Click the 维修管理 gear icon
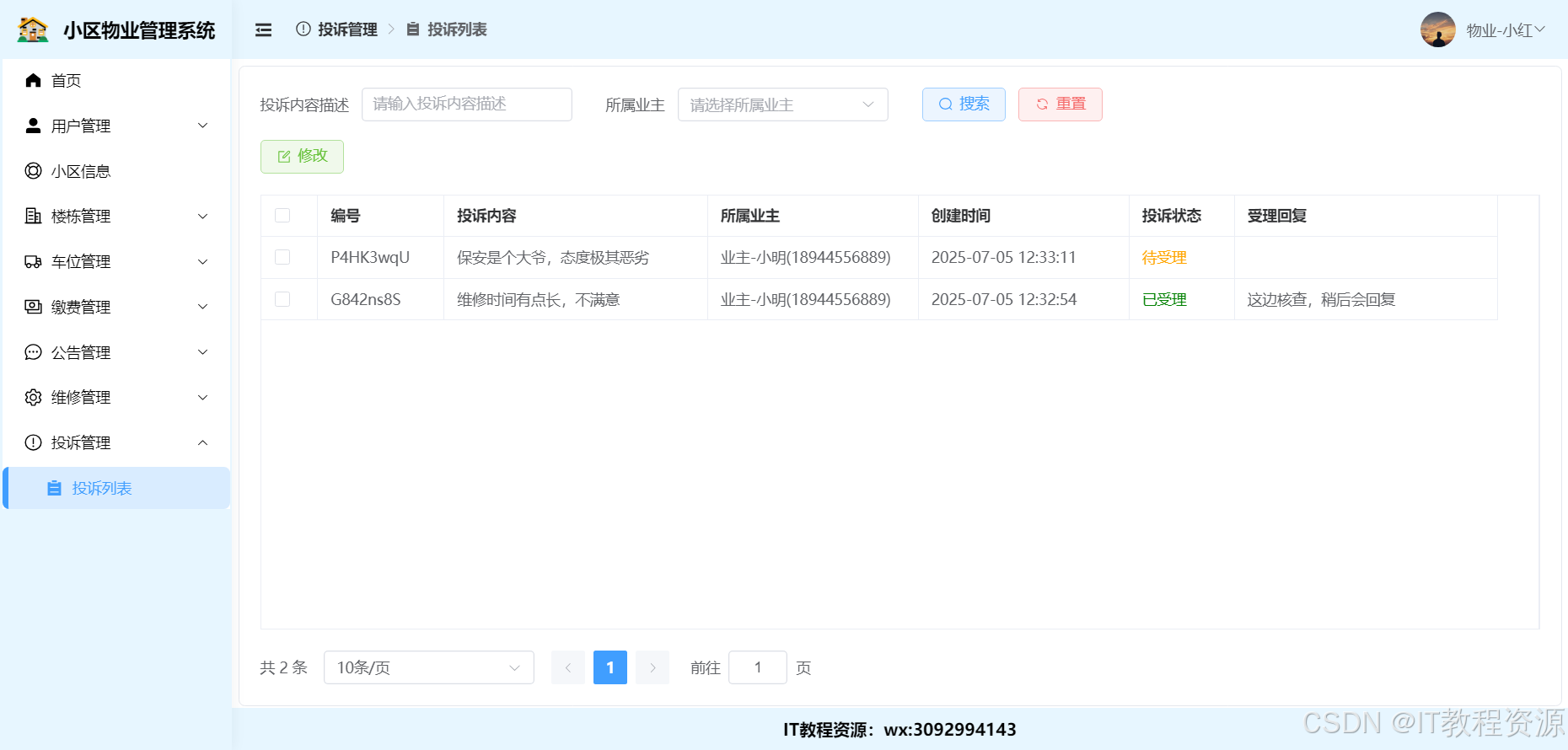This screenshot has height=750, width=1568. 33,397
